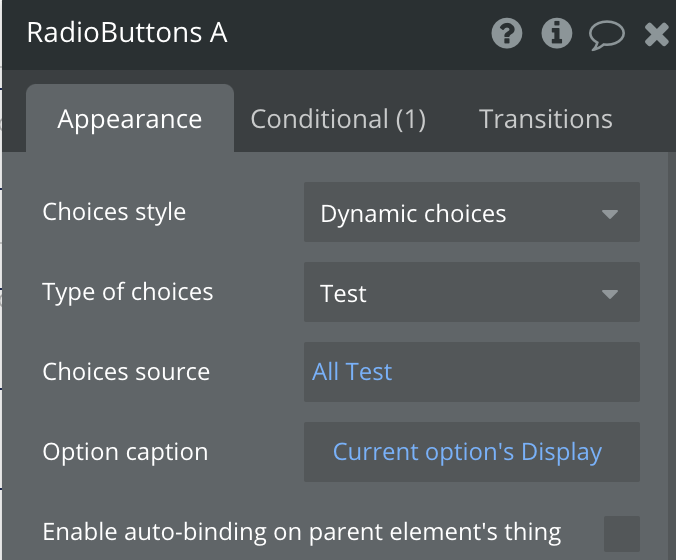Close the RadioButtons A property editor
This screenshot has width=676, height=560.
coord(657,35)
